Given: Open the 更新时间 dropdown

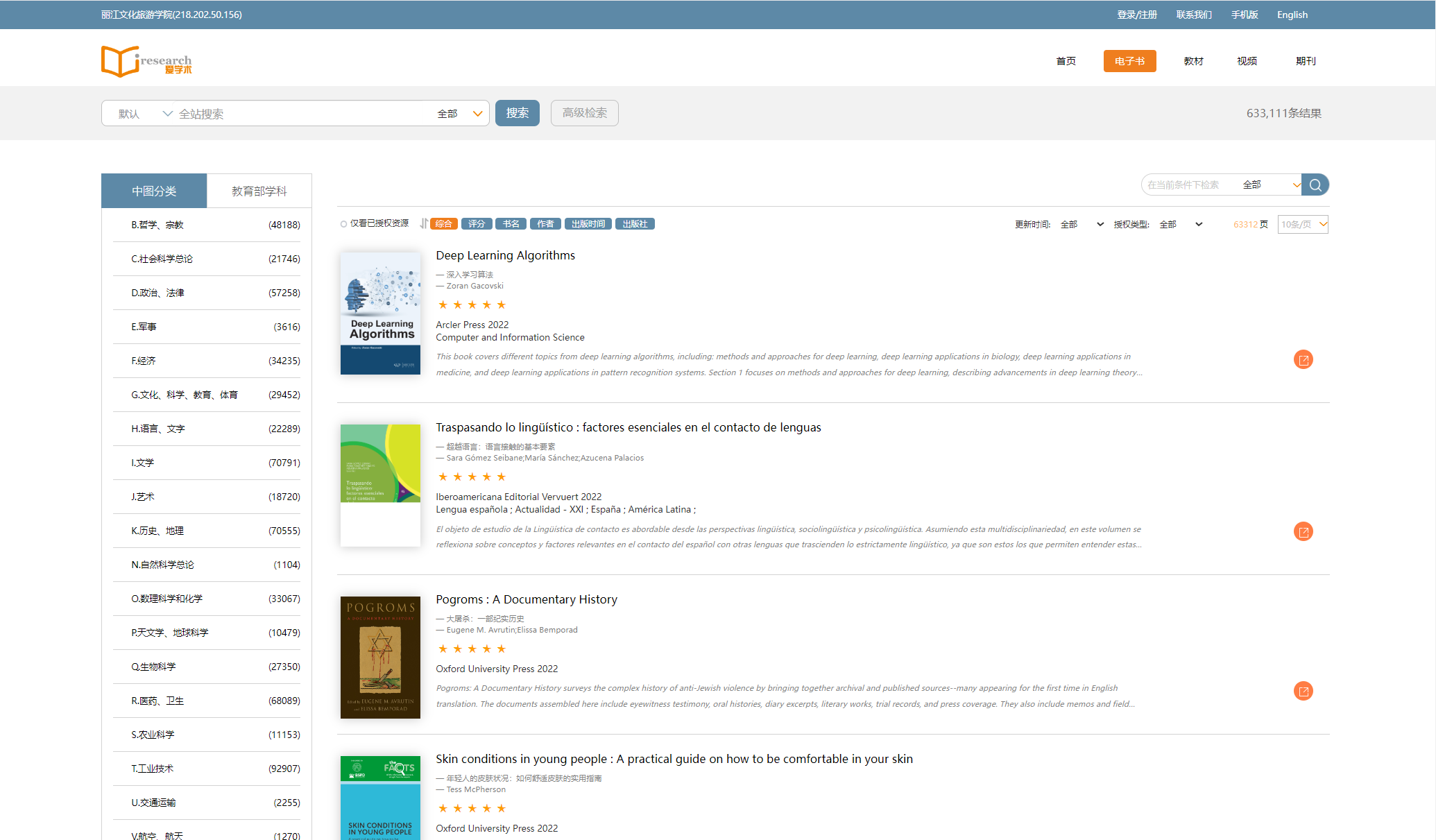Looking at the screenshot, I should (x=1082, y=224).
